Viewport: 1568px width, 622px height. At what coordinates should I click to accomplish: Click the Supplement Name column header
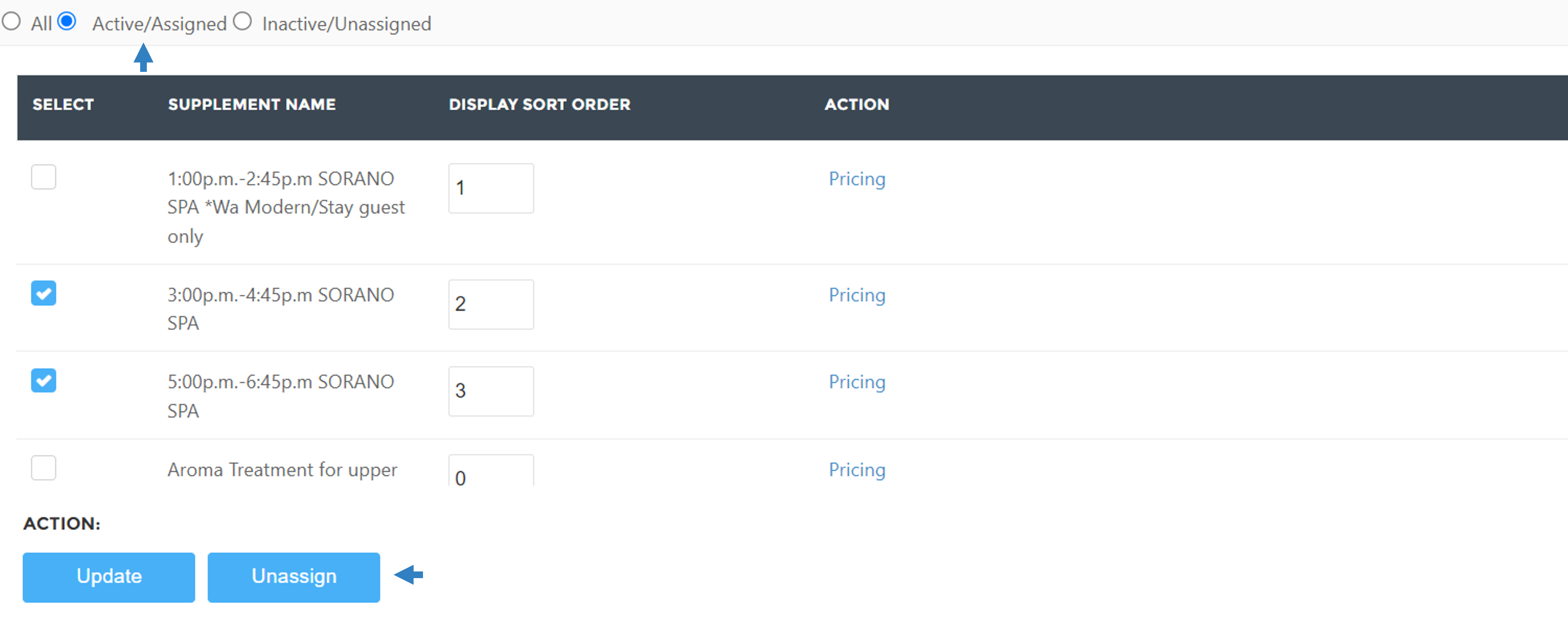(x=252, y=105)
